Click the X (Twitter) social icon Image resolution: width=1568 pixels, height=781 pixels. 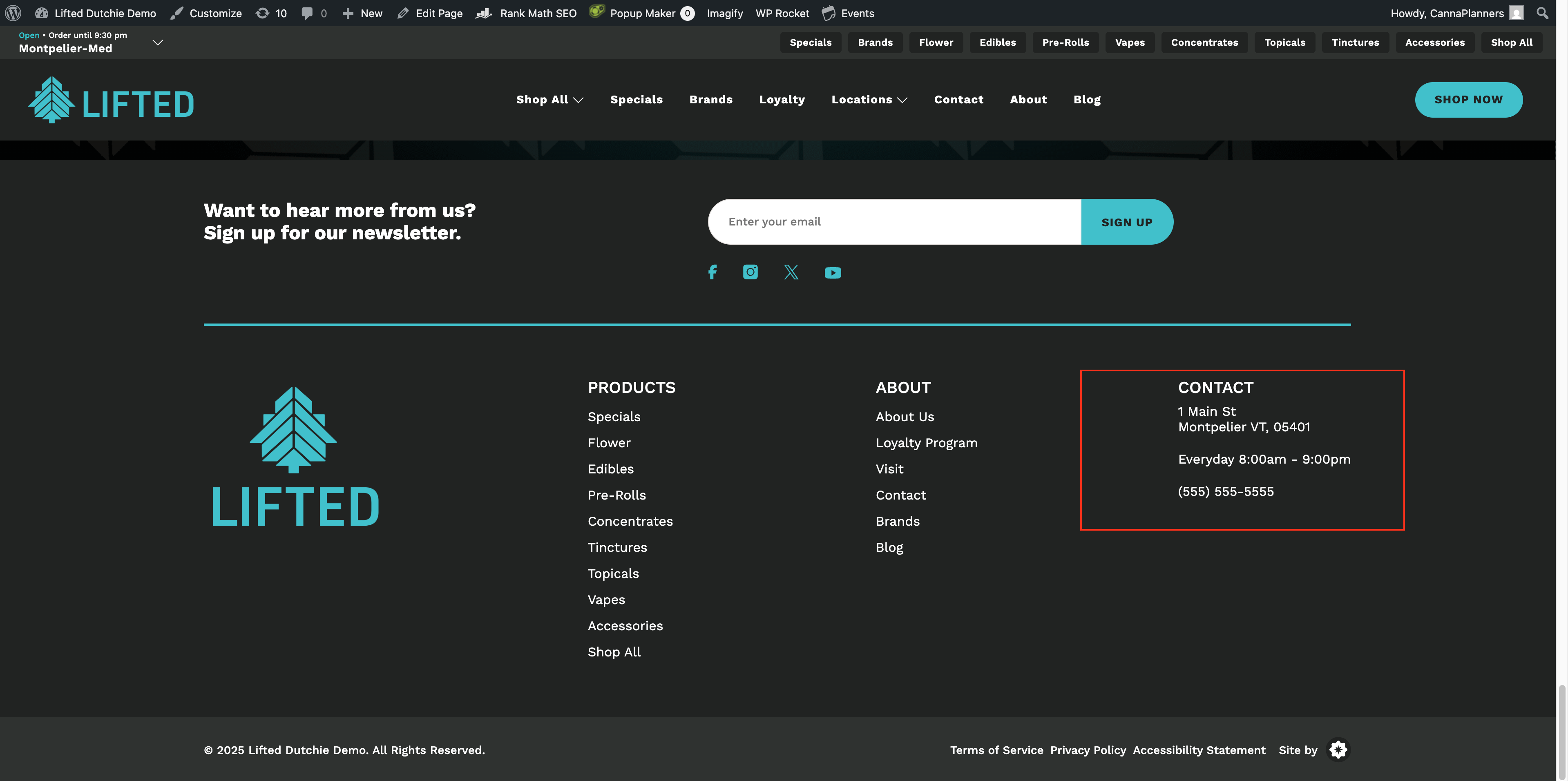click(x=791, y=272)
